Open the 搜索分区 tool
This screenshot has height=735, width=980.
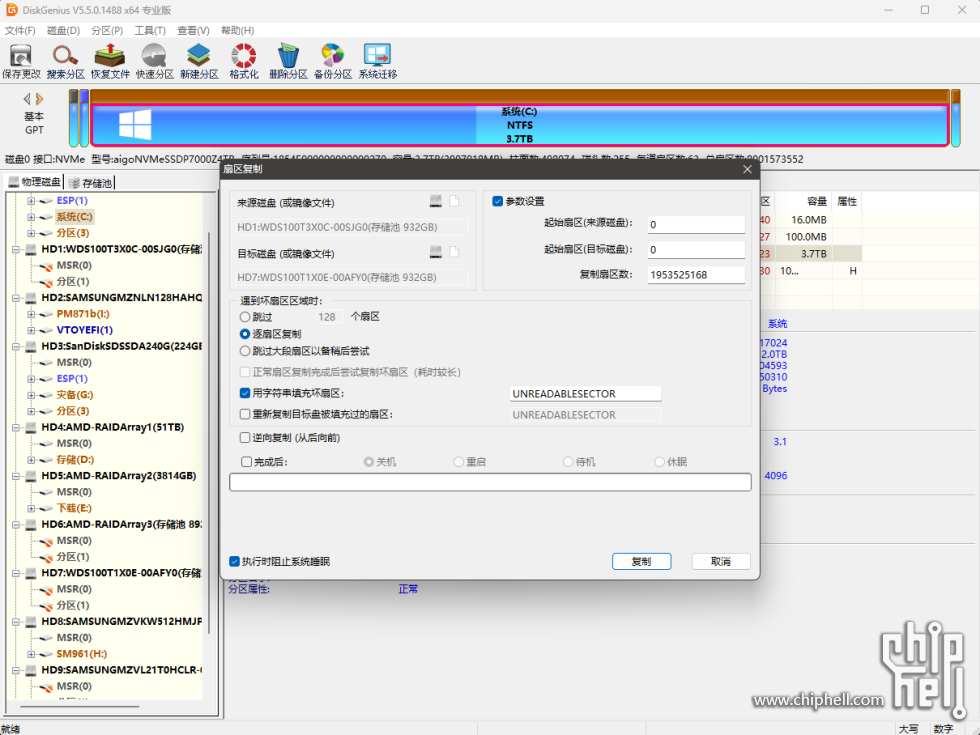[65, 61]
